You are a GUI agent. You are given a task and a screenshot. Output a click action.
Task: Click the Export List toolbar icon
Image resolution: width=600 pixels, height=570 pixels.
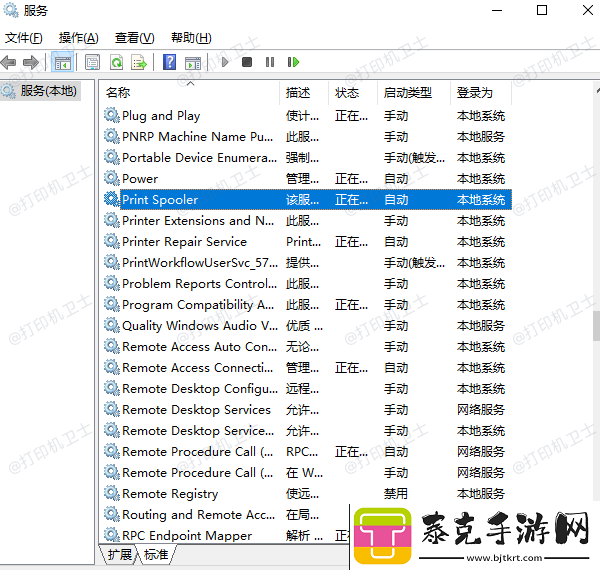tap(139, 62)
